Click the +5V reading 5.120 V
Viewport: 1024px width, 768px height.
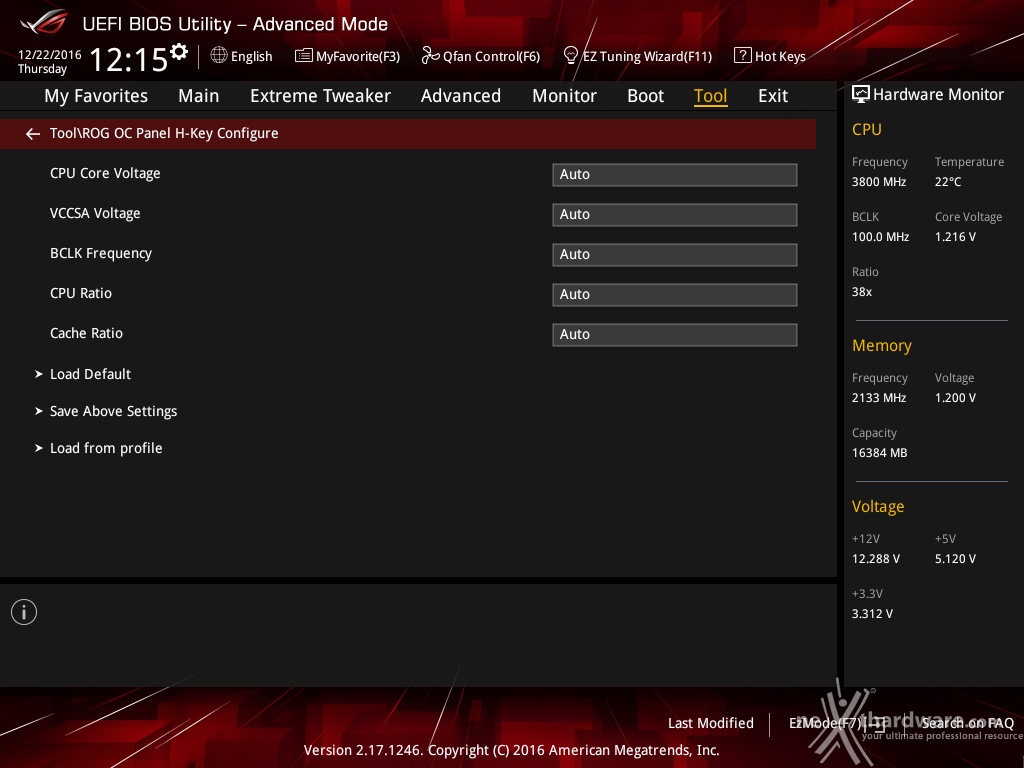[x=955, y=559]
